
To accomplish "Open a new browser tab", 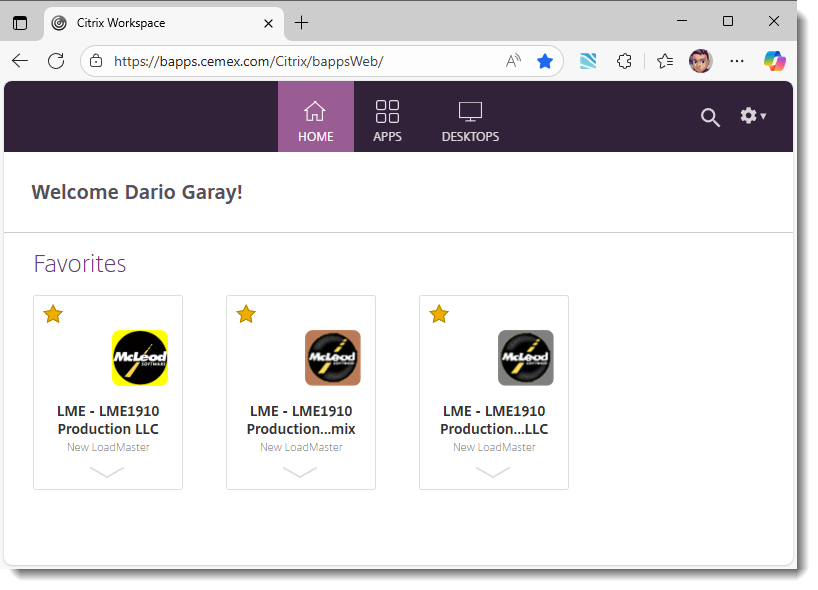I will 301,22.
